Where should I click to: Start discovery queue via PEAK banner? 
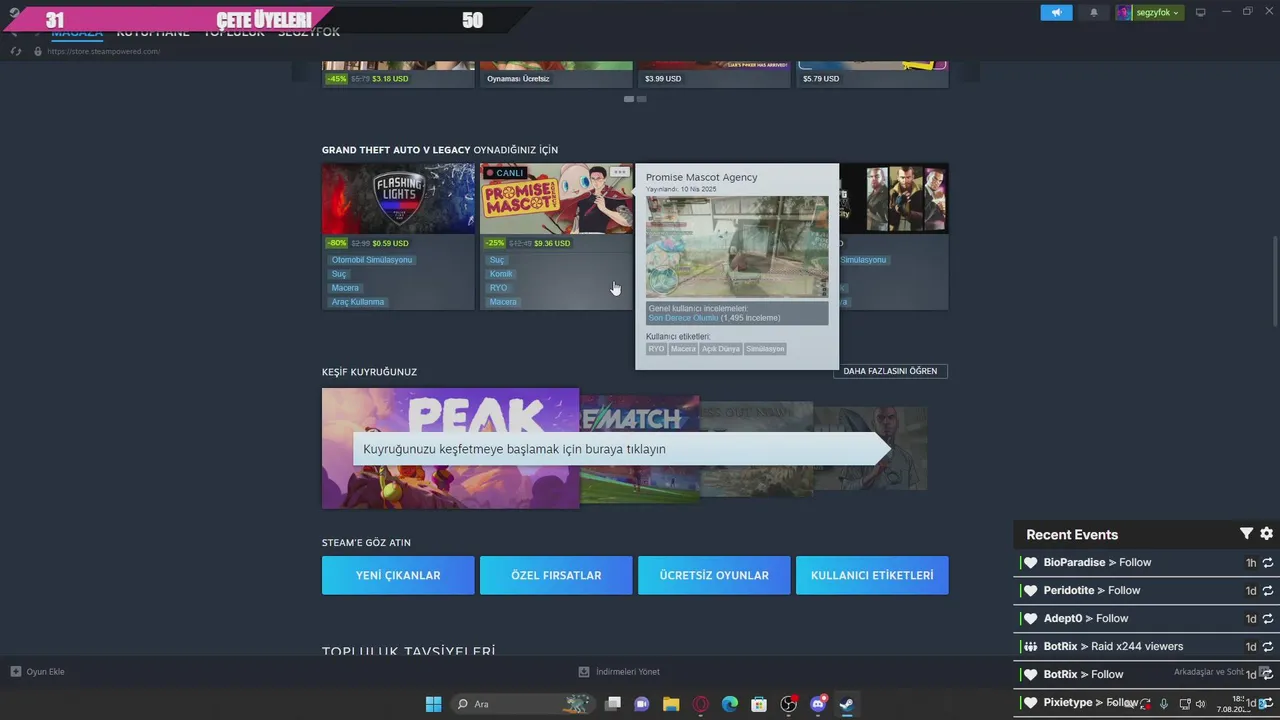[x=450, y=448]
